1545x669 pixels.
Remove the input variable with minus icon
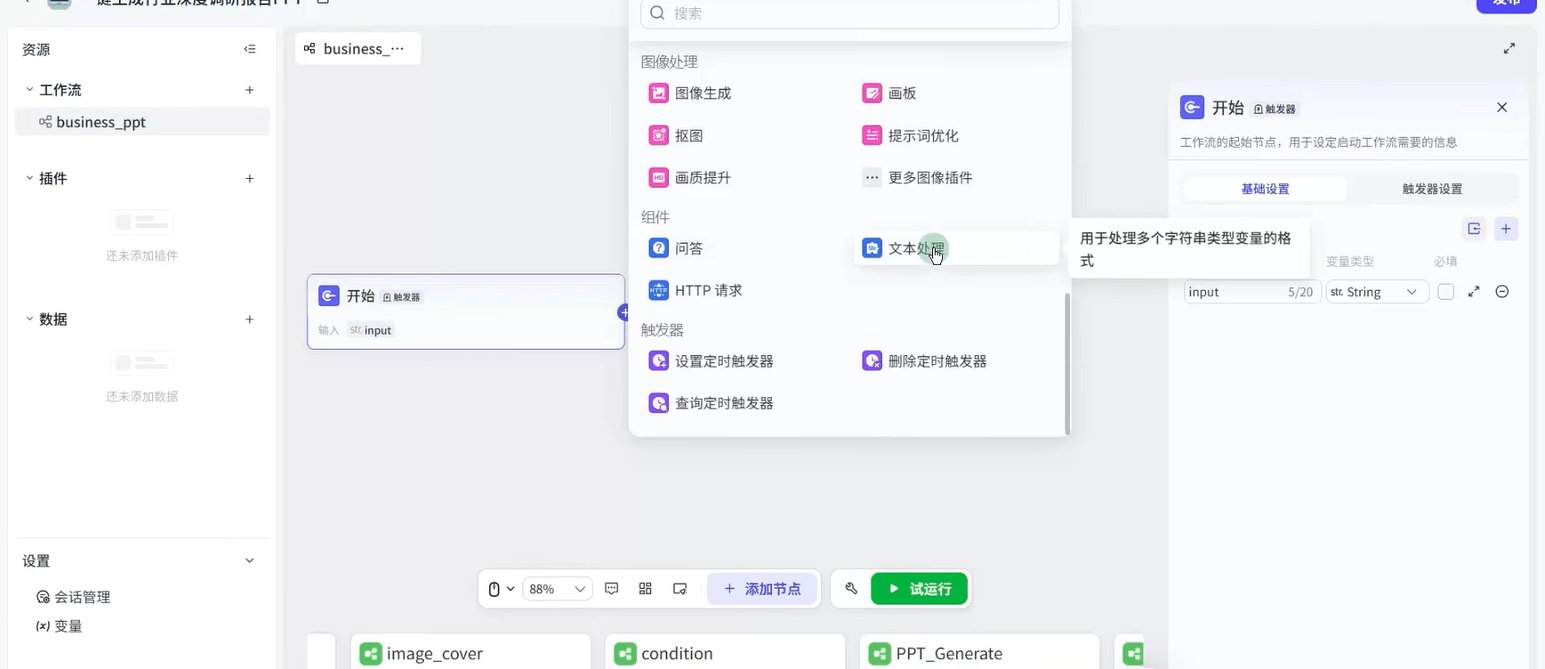pos(1501,292)
